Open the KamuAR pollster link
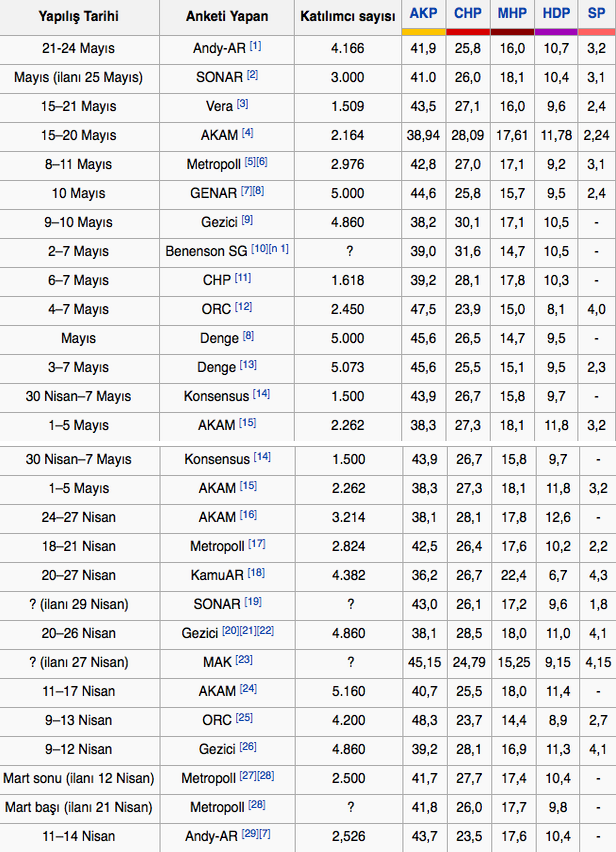The image size is (616, 852). pos(216,576)
